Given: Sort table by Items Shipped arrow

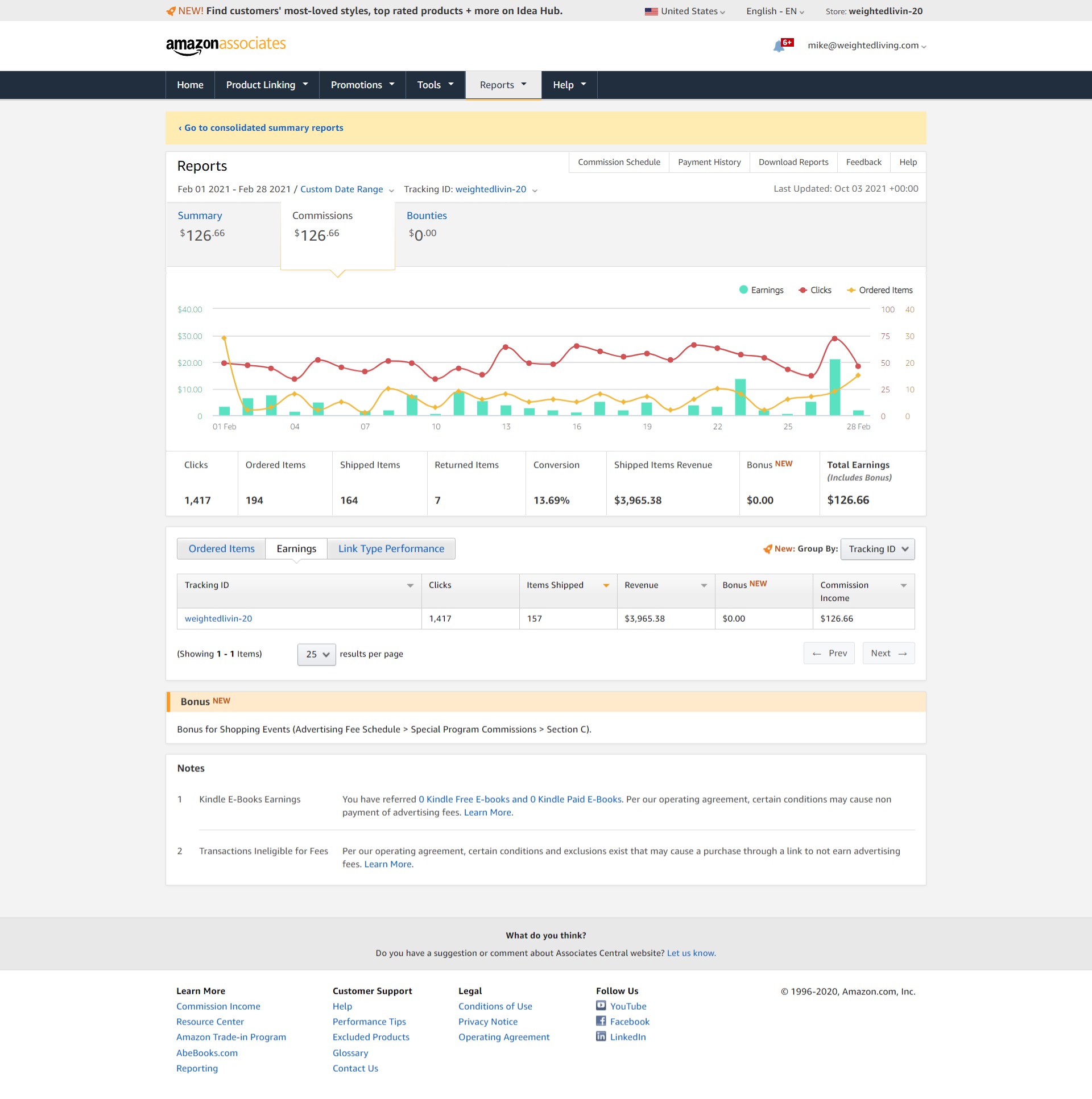Looking at the screenshot, I should [x=606, y=585].
